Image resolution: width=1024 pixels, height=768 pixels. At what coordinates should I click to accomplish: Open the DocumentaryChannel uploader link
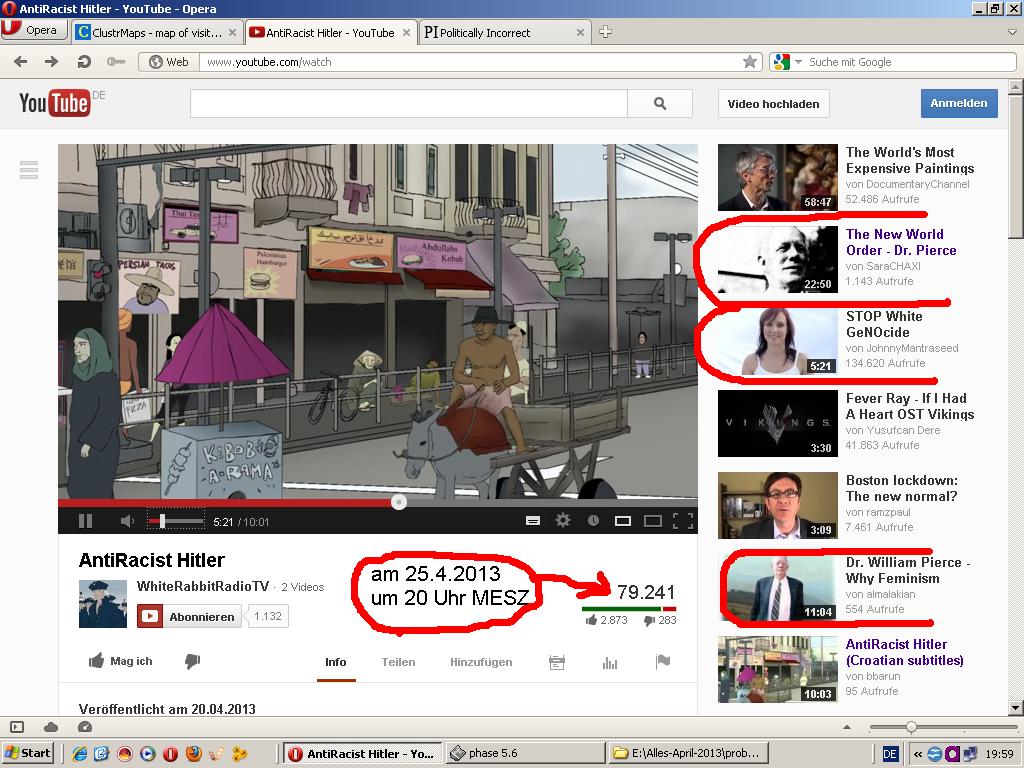pyautogui.click(x=918, y=184)
